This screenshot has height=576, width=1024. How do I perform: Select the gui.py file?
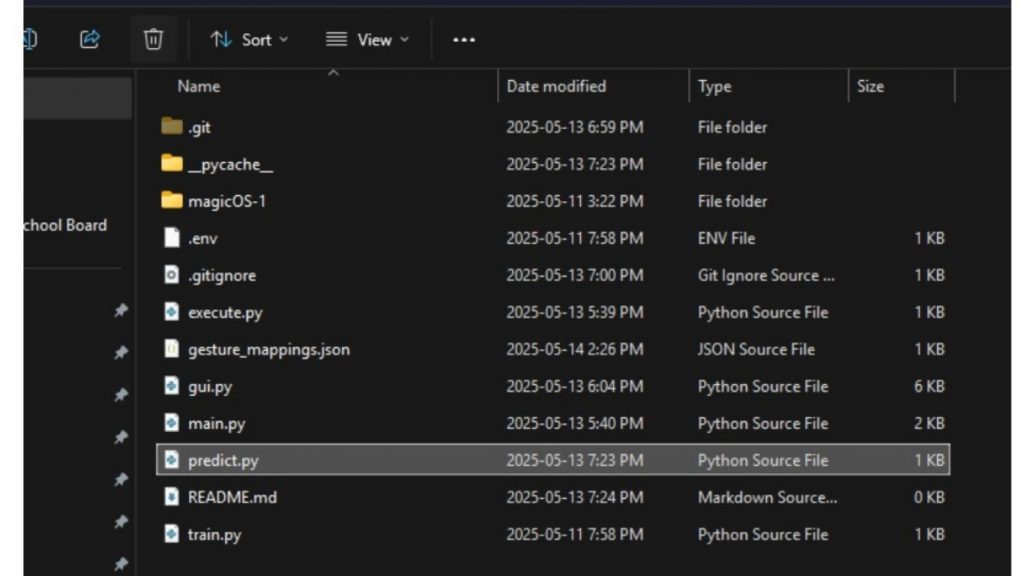click(x=210, y=386)
